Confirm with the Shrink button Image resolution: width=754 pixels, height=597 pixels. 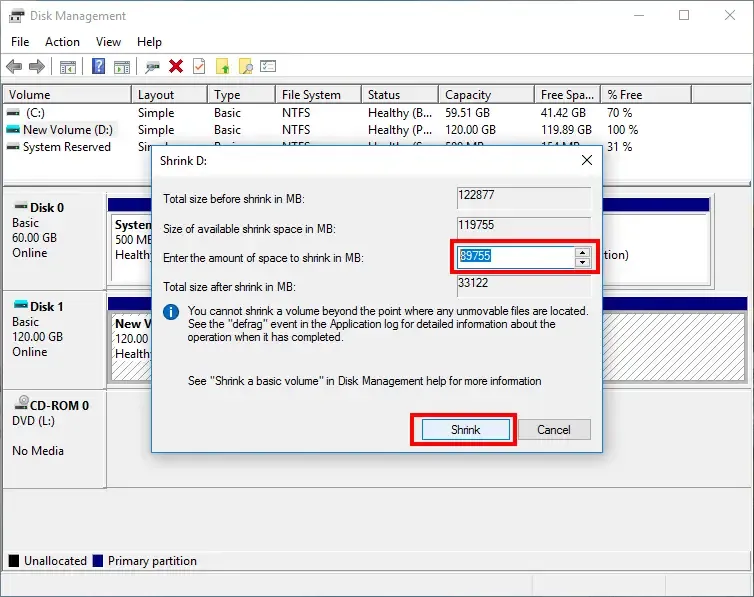(x=465, y=429)
